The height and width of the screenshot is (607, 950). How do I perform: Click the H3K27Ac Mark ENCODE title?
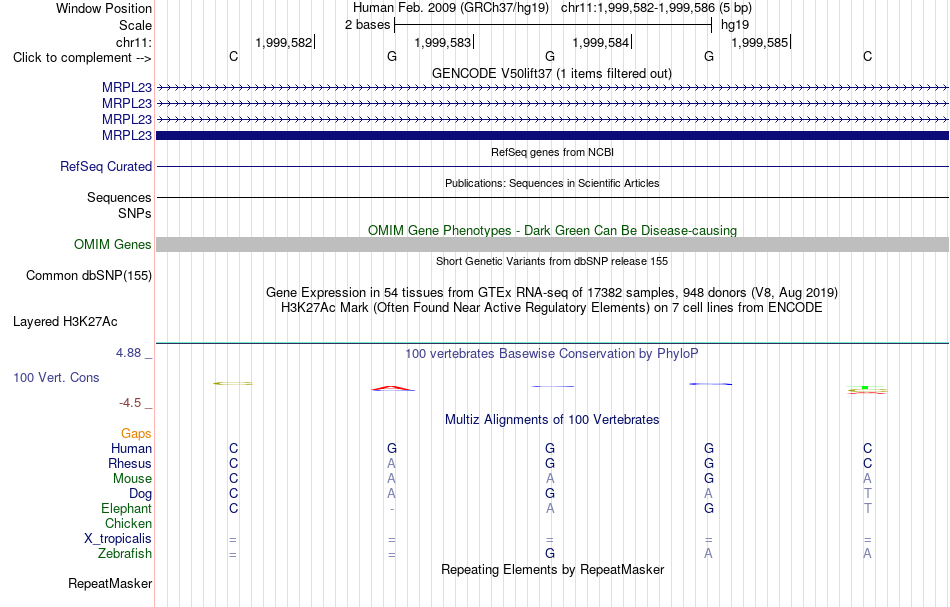click(x=552, y=308)
